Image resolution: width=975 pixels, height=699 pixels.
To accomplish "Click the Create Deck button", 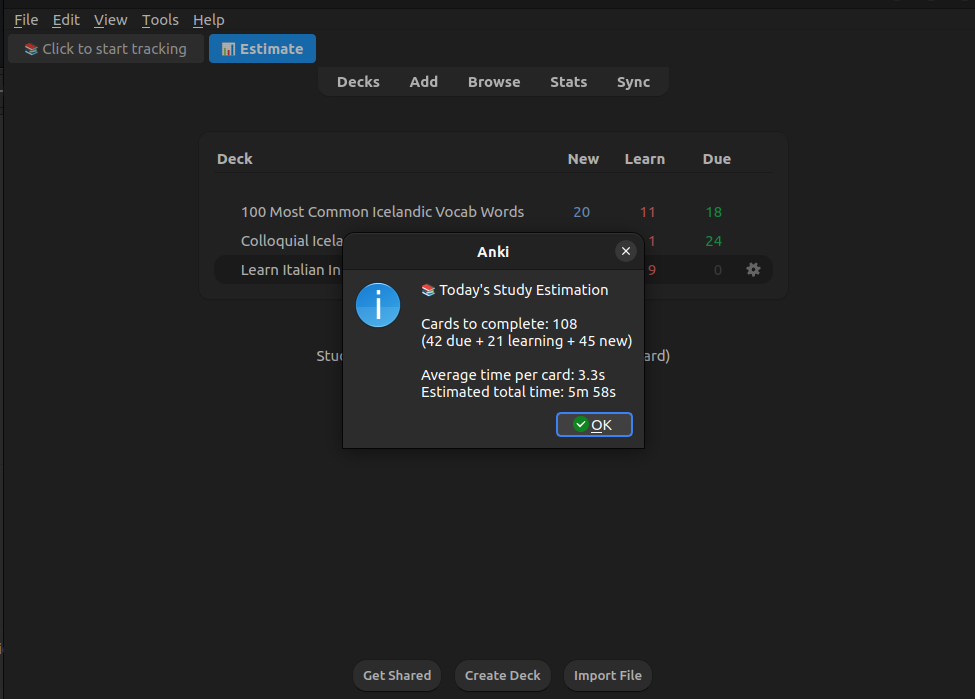I will click(x=502, y=675).
